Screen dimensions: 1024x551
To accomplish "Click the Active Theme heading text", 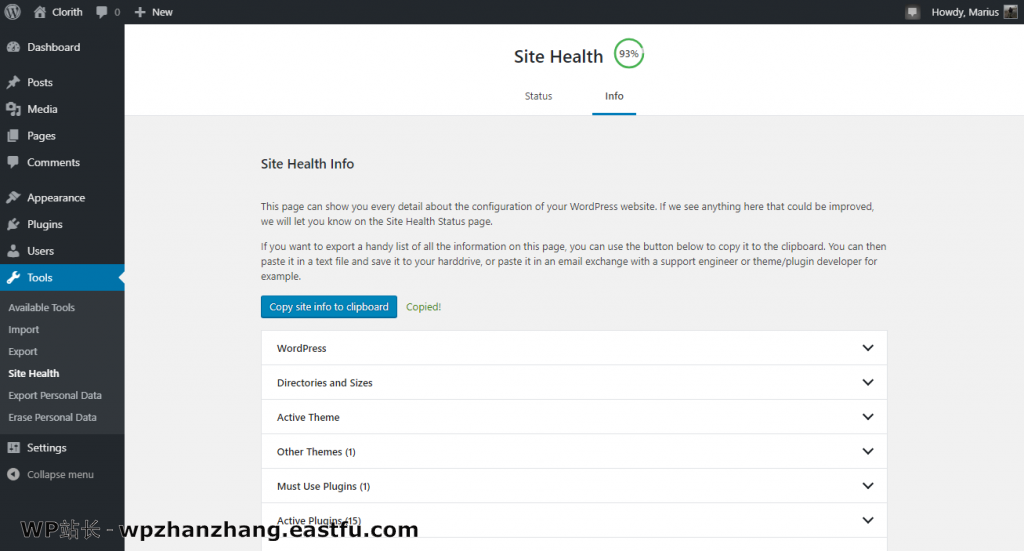I will [308, 417].
